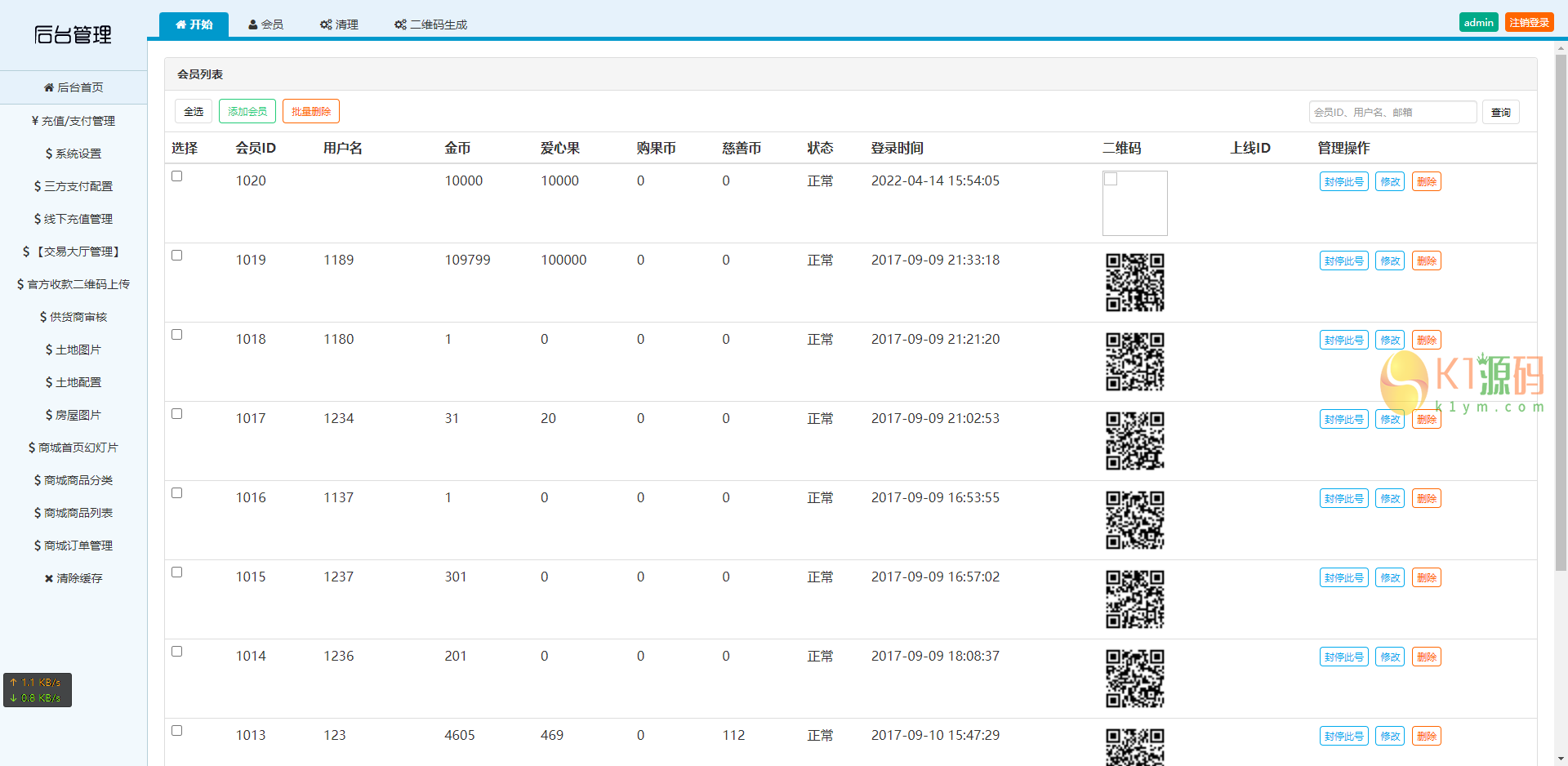1568x766 pixels.
Task: Open 系统设置 in the sidebar
Action: [x=73, y=154]
